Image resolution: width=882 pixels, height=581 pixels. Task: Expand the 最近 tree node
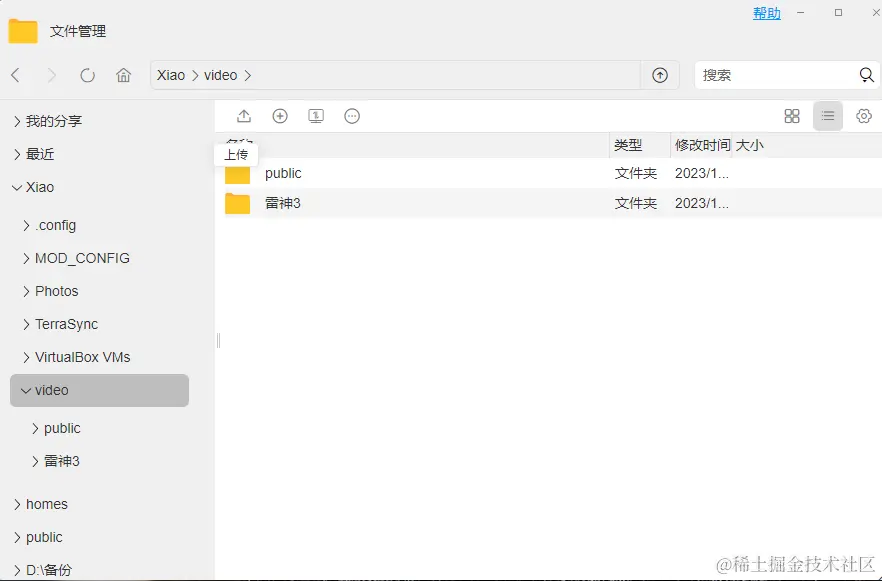(x=17, y=154)
